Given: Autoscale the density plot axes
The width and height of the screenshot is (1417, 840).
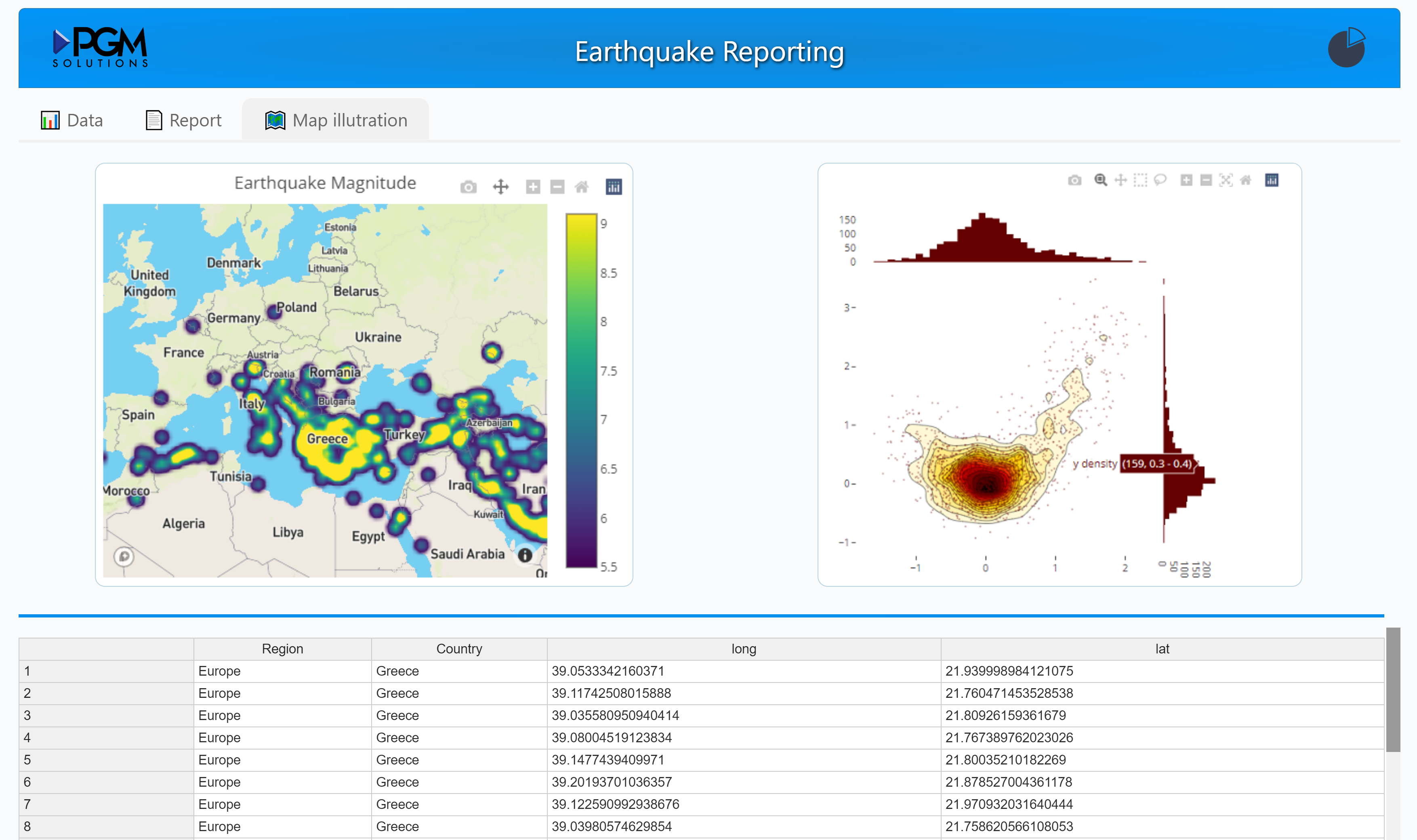Looking at the screenshot, I should coord(1226,180).
